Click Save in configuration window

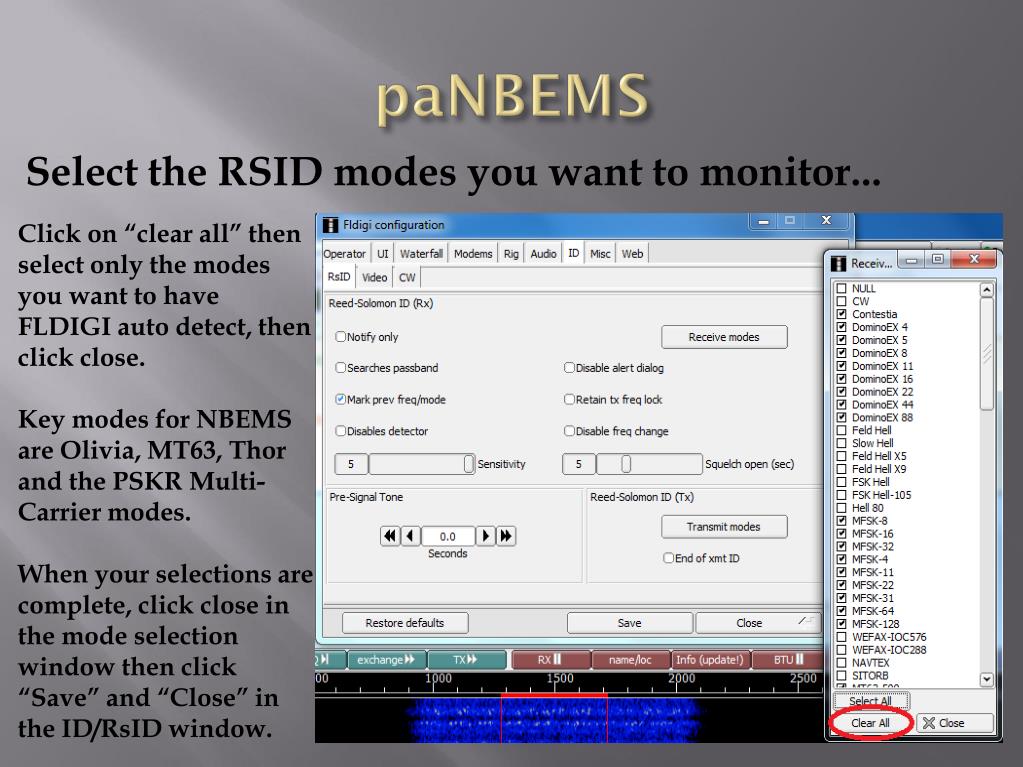[x=630, y=623]
